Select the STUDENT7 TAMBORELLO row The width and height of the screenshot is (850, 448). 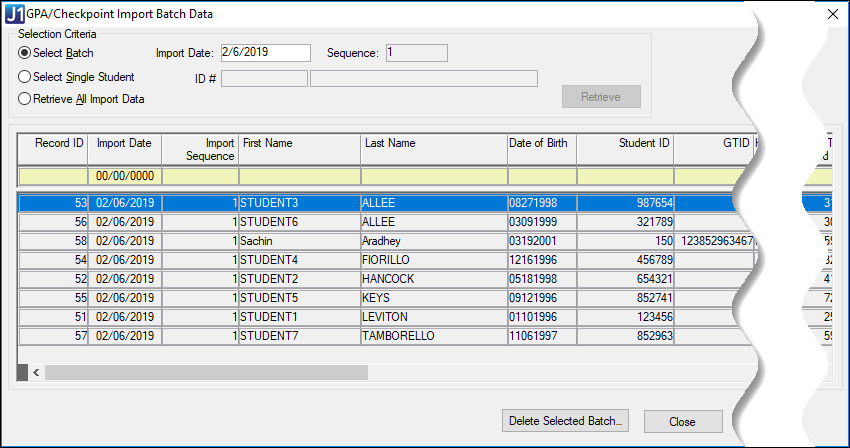click(x=300, y=336)
